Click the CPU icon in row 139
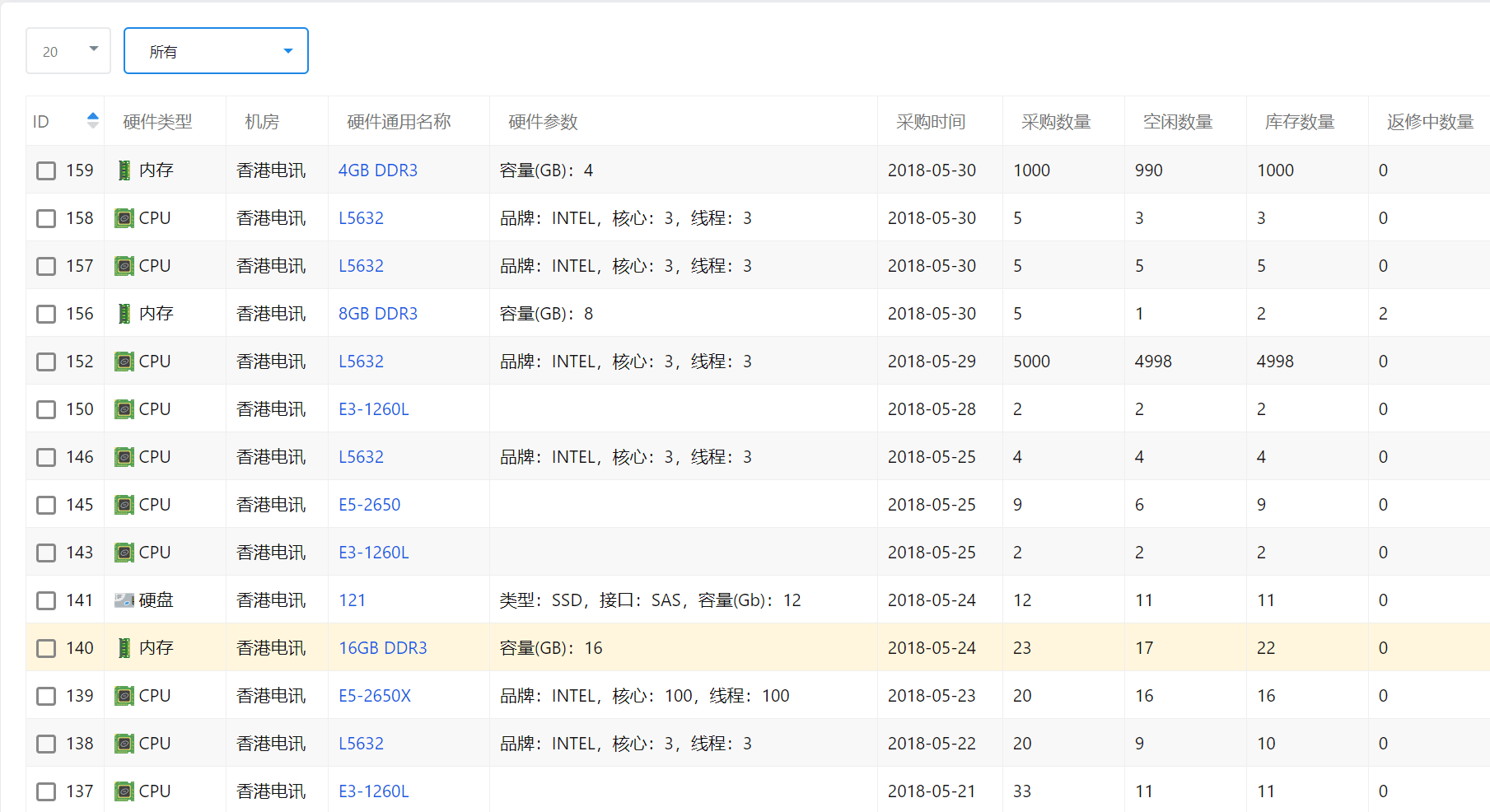 point(124,696)
